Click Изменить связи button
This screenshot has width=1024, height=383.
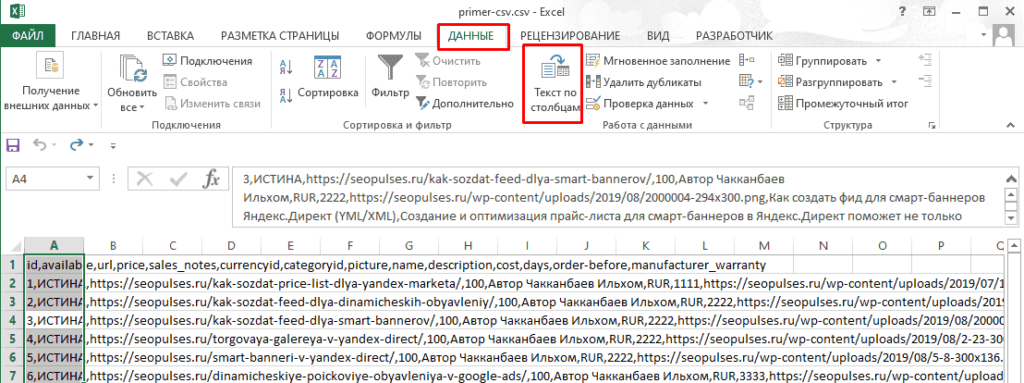coord(212,103)
